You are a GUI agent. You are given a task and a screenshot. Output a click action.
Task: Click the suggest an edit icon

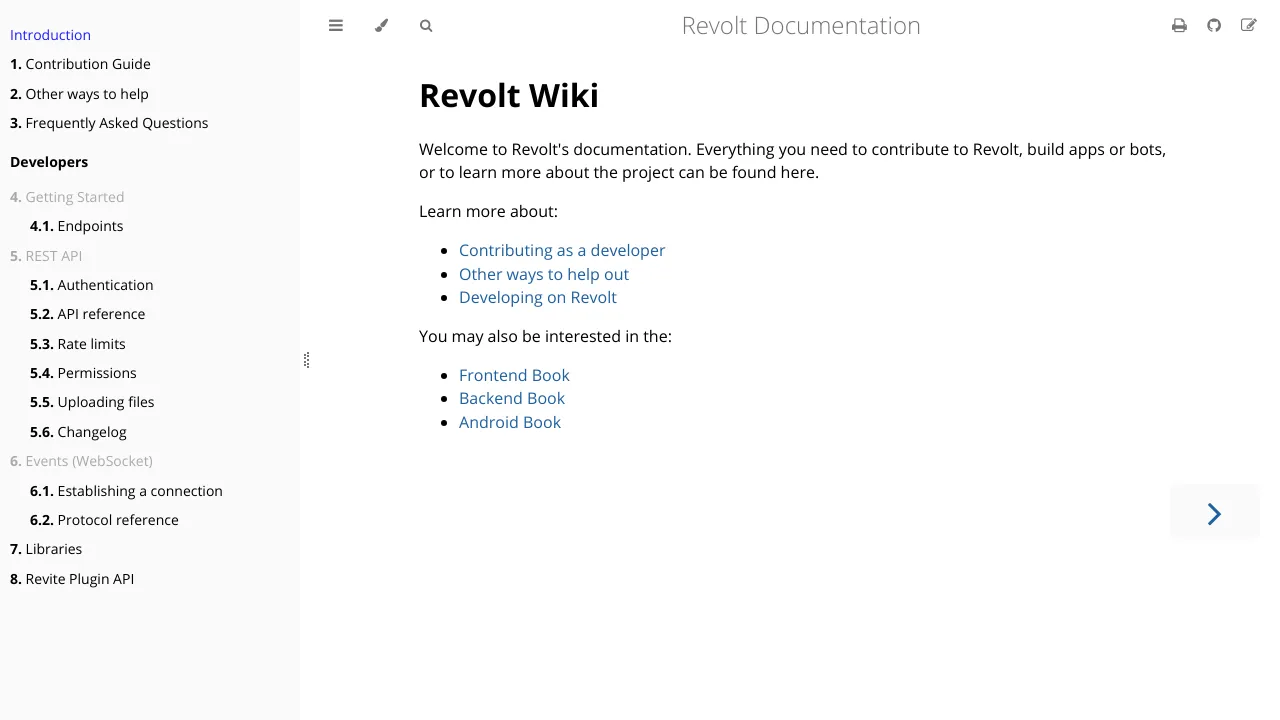coord(1248,26)
